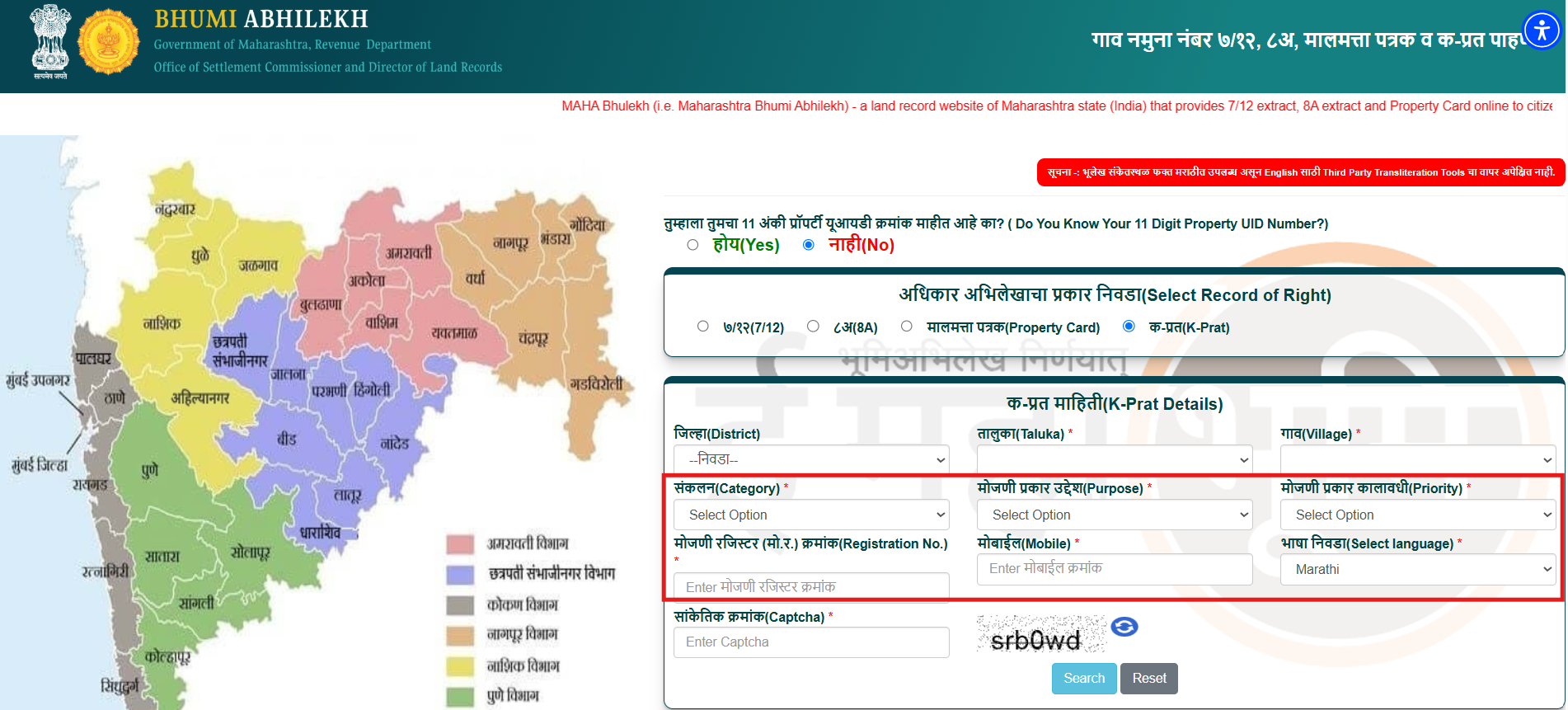The image size is (1568, 710).
Task: Click जळगाव district on the map
Action: coord(258,265)
